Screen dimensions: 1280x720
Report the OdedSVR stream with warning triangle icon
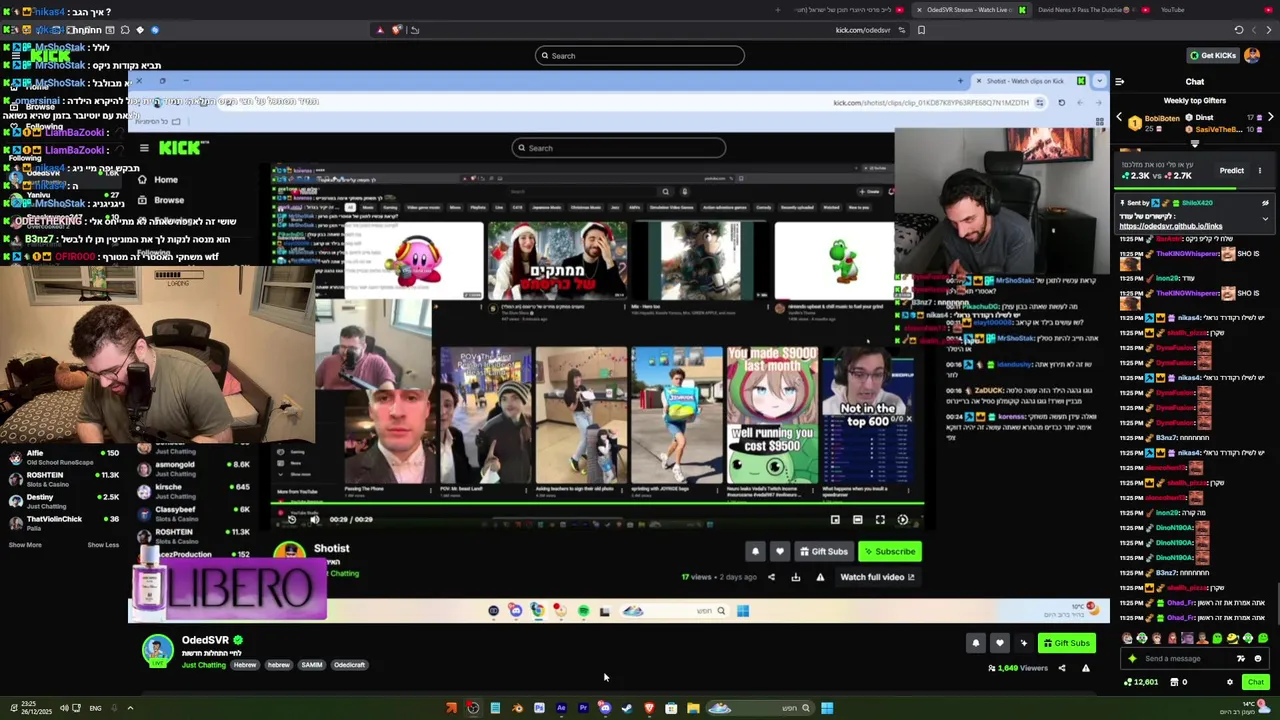(1086, 668)
